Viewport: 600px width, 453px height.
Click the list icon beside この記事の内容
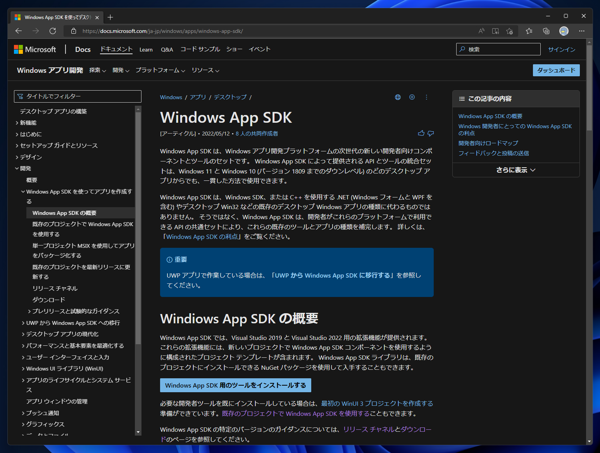[x=462, y=99]
